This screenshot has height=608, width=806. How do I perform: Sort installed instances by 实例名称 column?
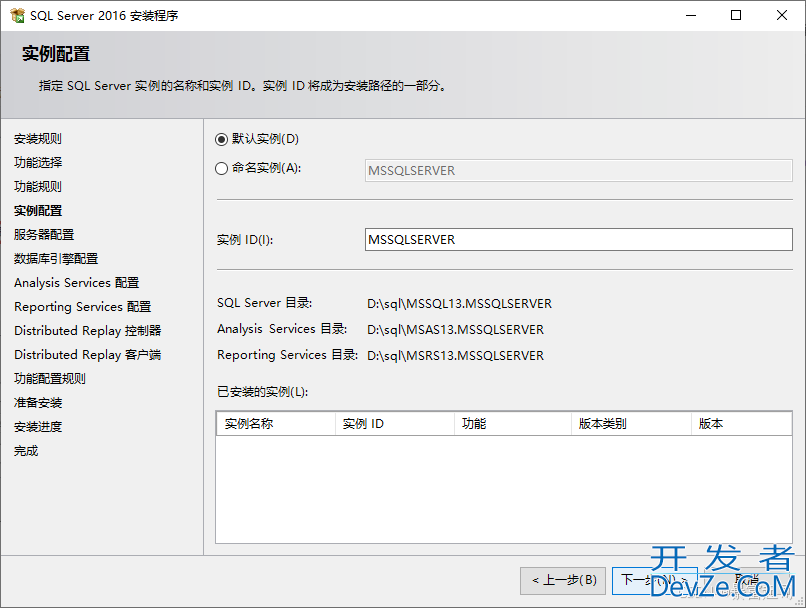click(x=276, y=423)
